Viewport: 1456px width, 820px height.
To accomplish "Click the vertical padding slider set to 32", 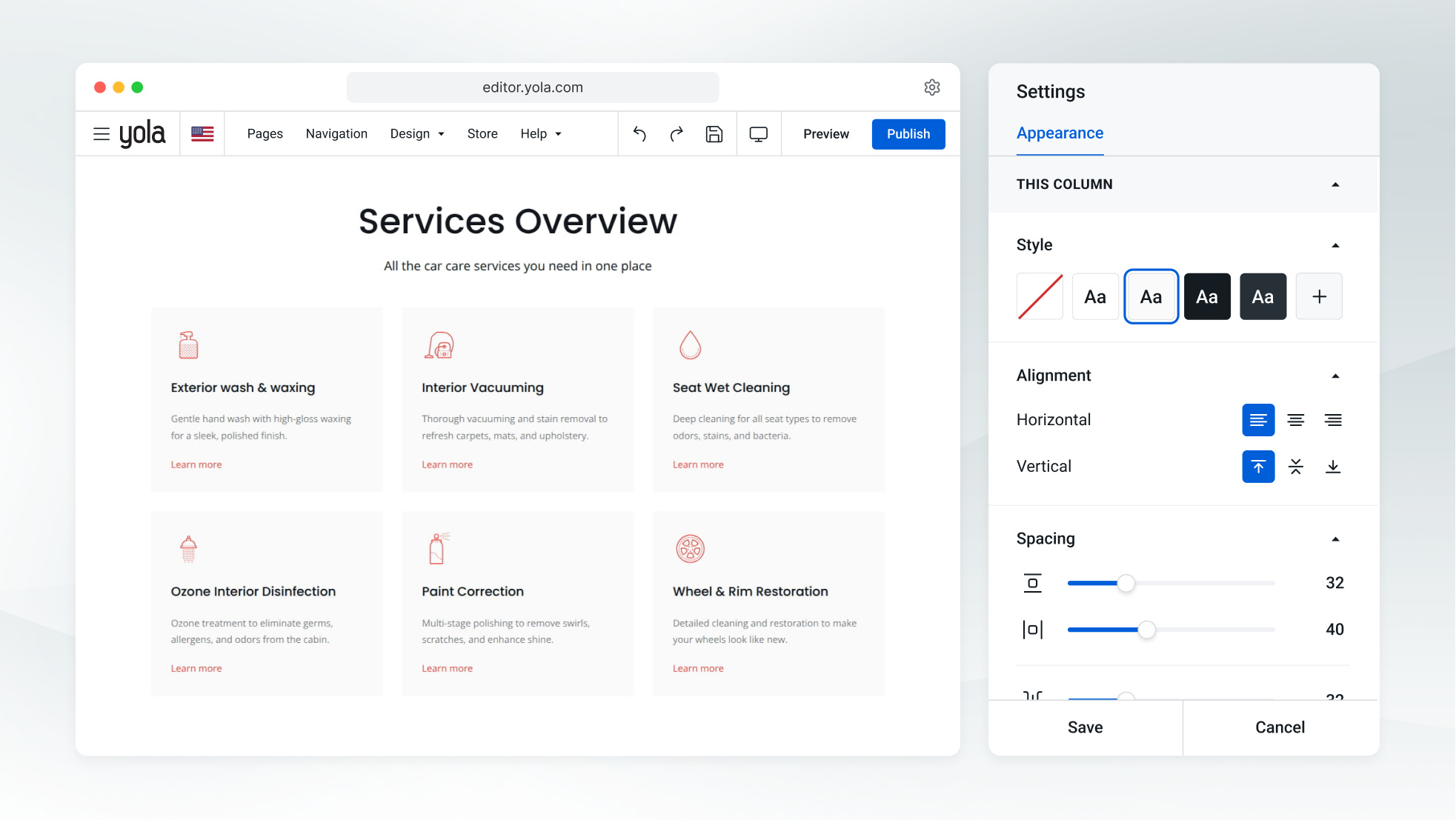I will tap(1171, 583).
